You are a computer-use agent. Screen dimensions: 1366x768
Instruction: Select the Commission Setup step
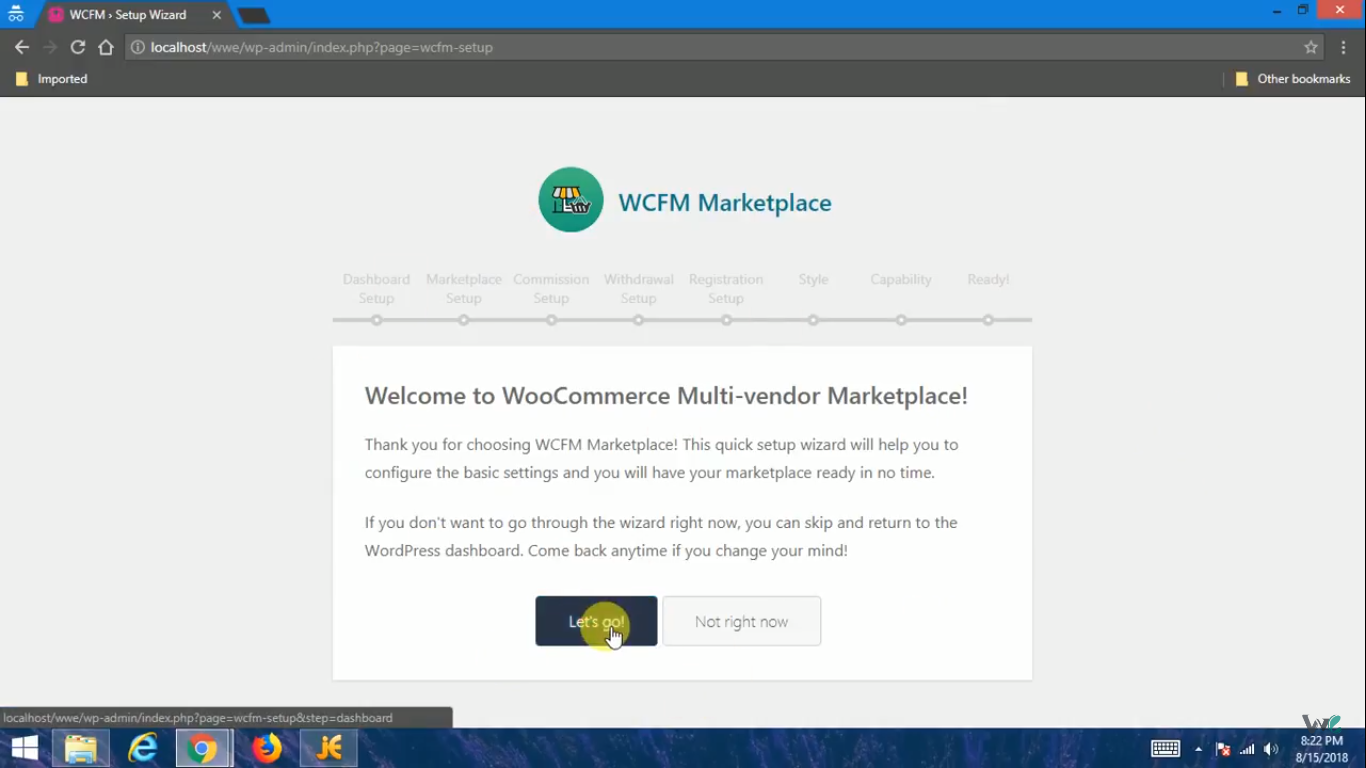(551, 288)
